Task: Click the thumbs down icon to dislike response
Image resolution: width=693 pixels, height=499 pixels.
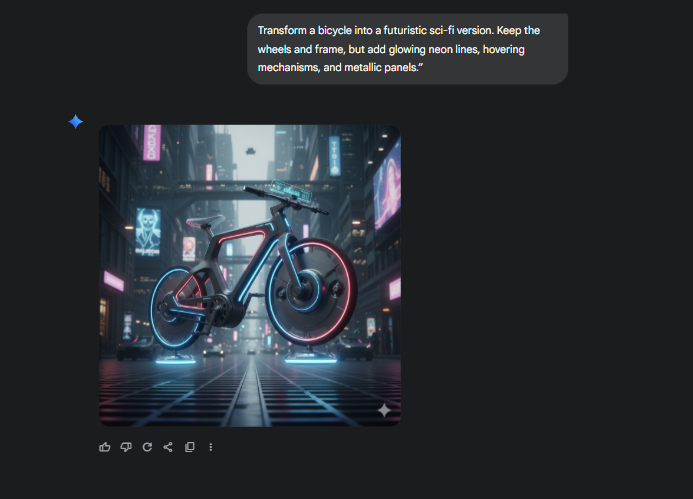Action: 126,447
